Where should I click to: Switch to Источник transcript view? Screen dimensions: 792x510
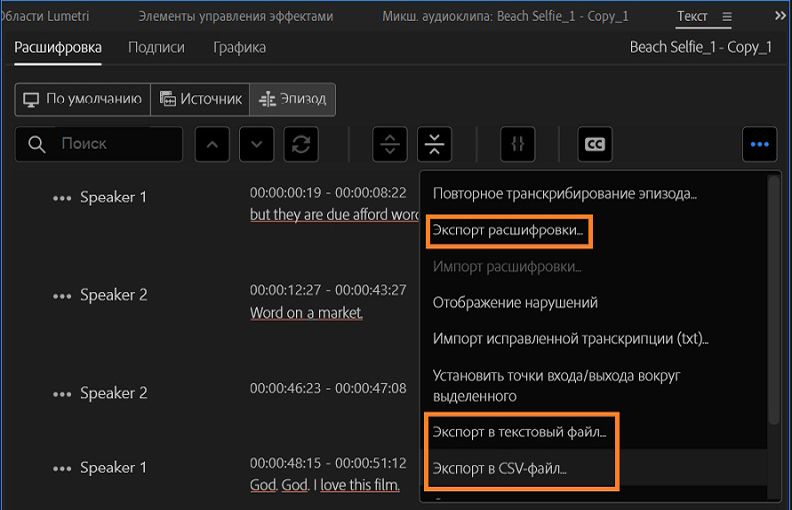pos(200,99)
